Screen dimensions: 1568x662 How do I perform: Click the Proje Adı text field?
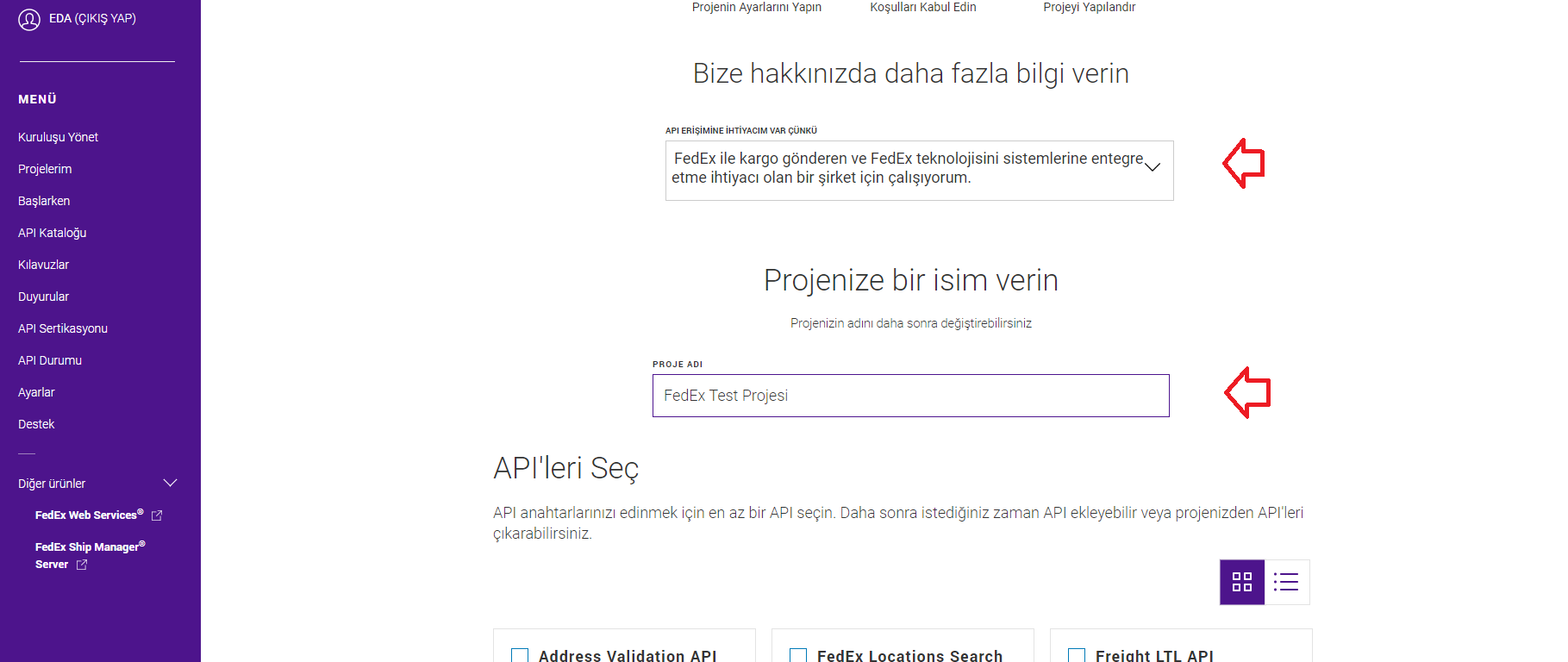pyautogui.click(x=910, y=396)
